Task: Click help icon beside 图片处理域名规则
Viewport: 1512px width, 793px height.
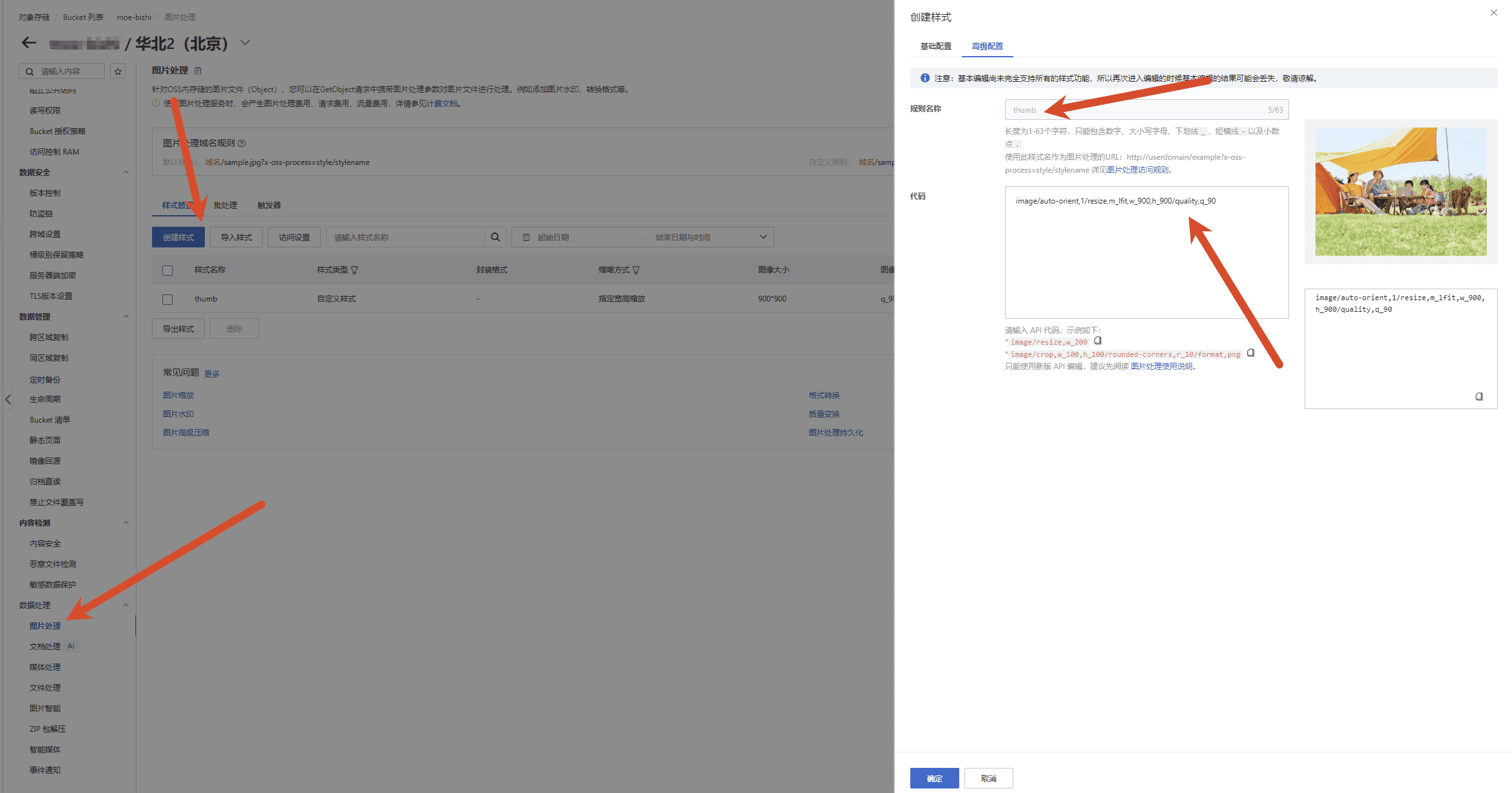Action: [x=242, y=144]
